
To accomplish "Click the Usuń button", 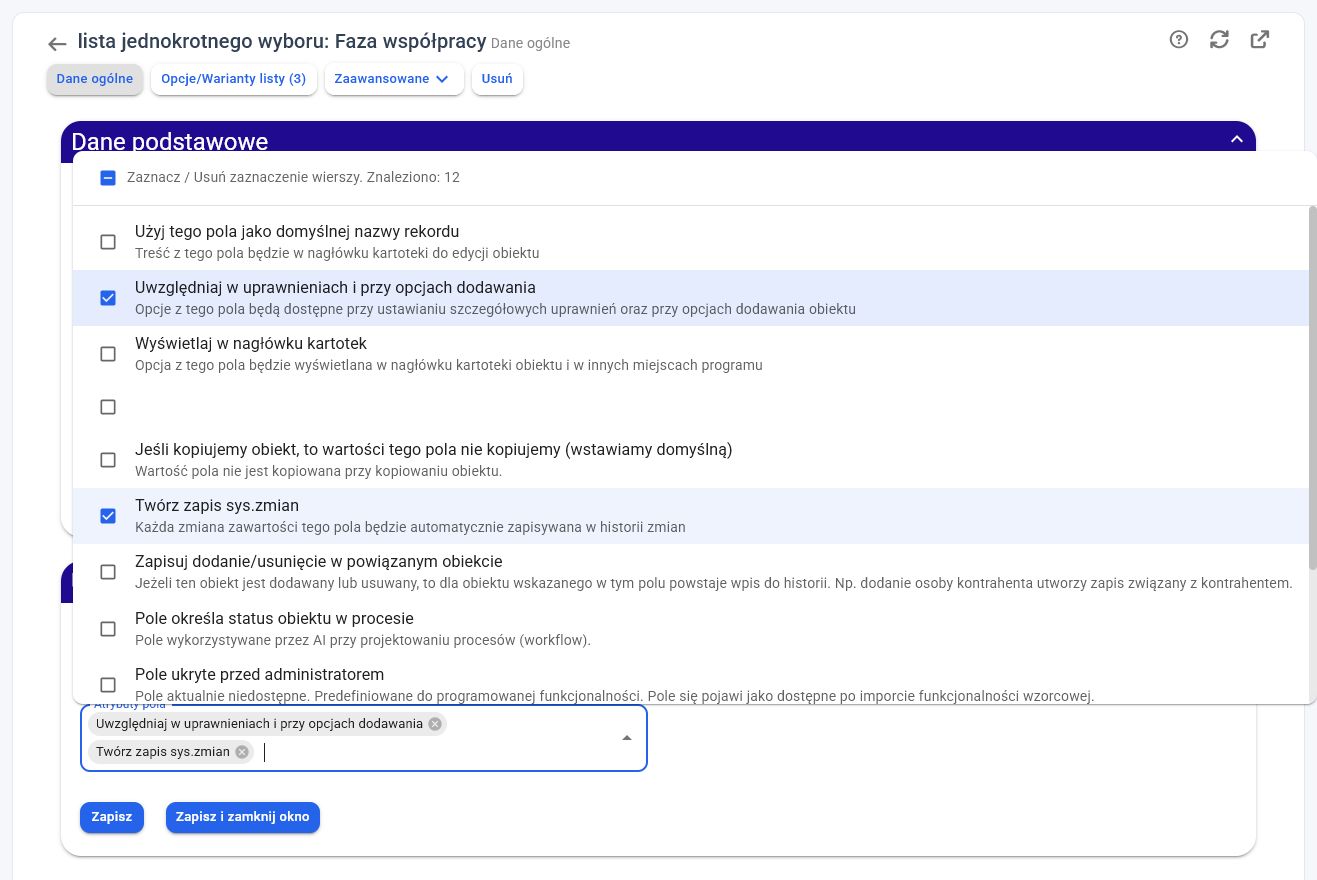I will [497, 79].
